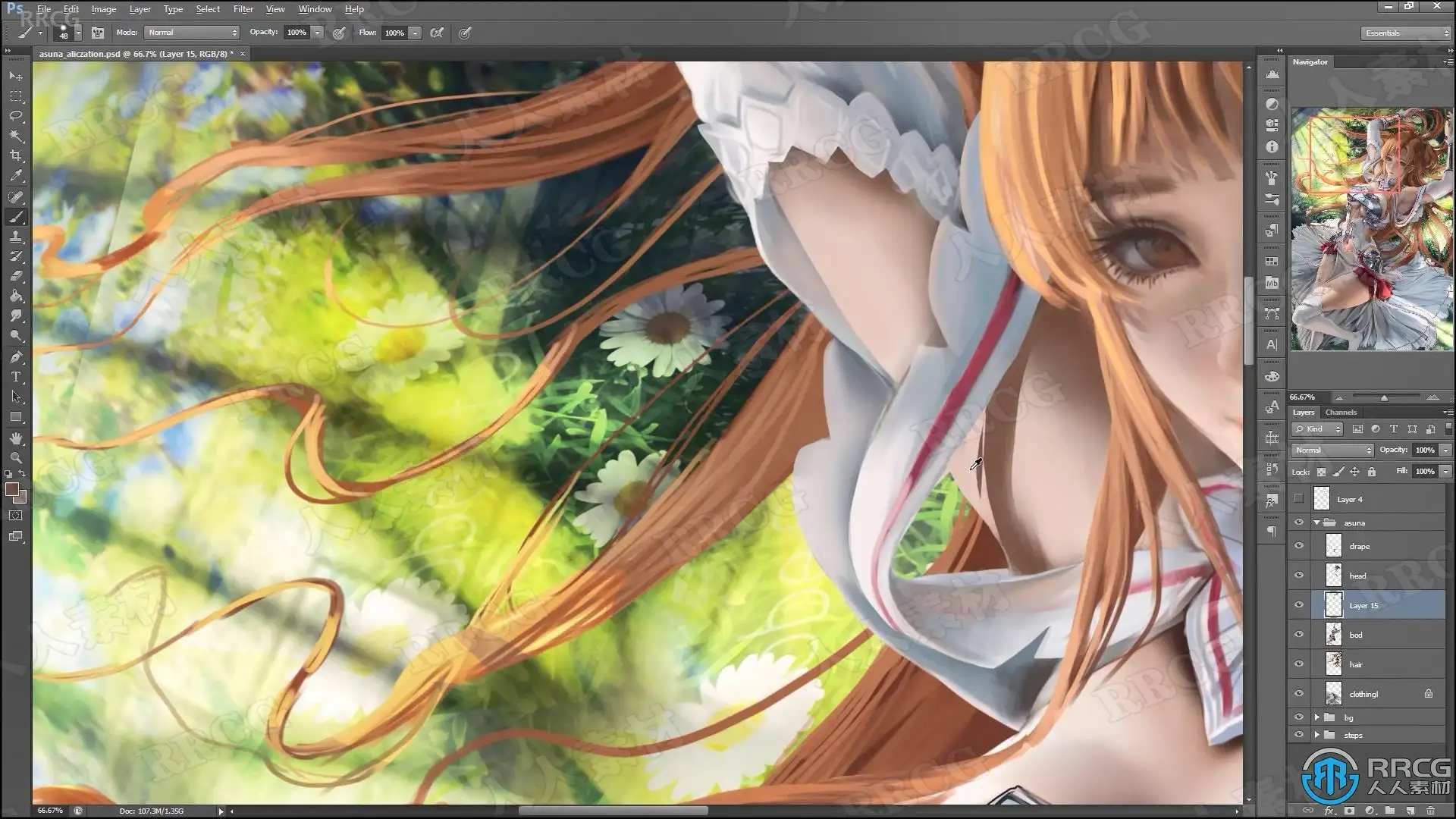Expand the bg layer group
1456x819 pixels.
pyautogui.click(x=1317, y=717)
